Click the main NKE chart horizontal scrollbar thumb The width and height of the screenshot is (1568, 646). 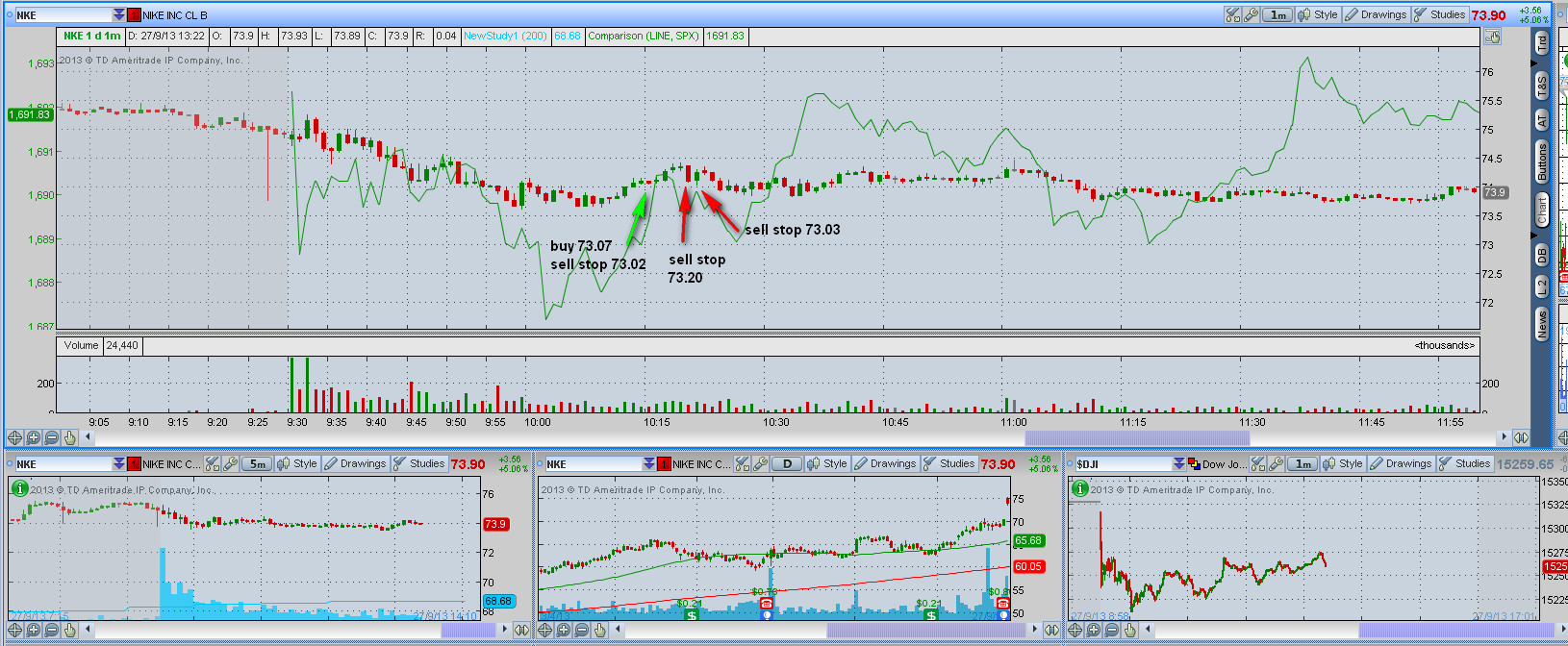click(1136, 437)
